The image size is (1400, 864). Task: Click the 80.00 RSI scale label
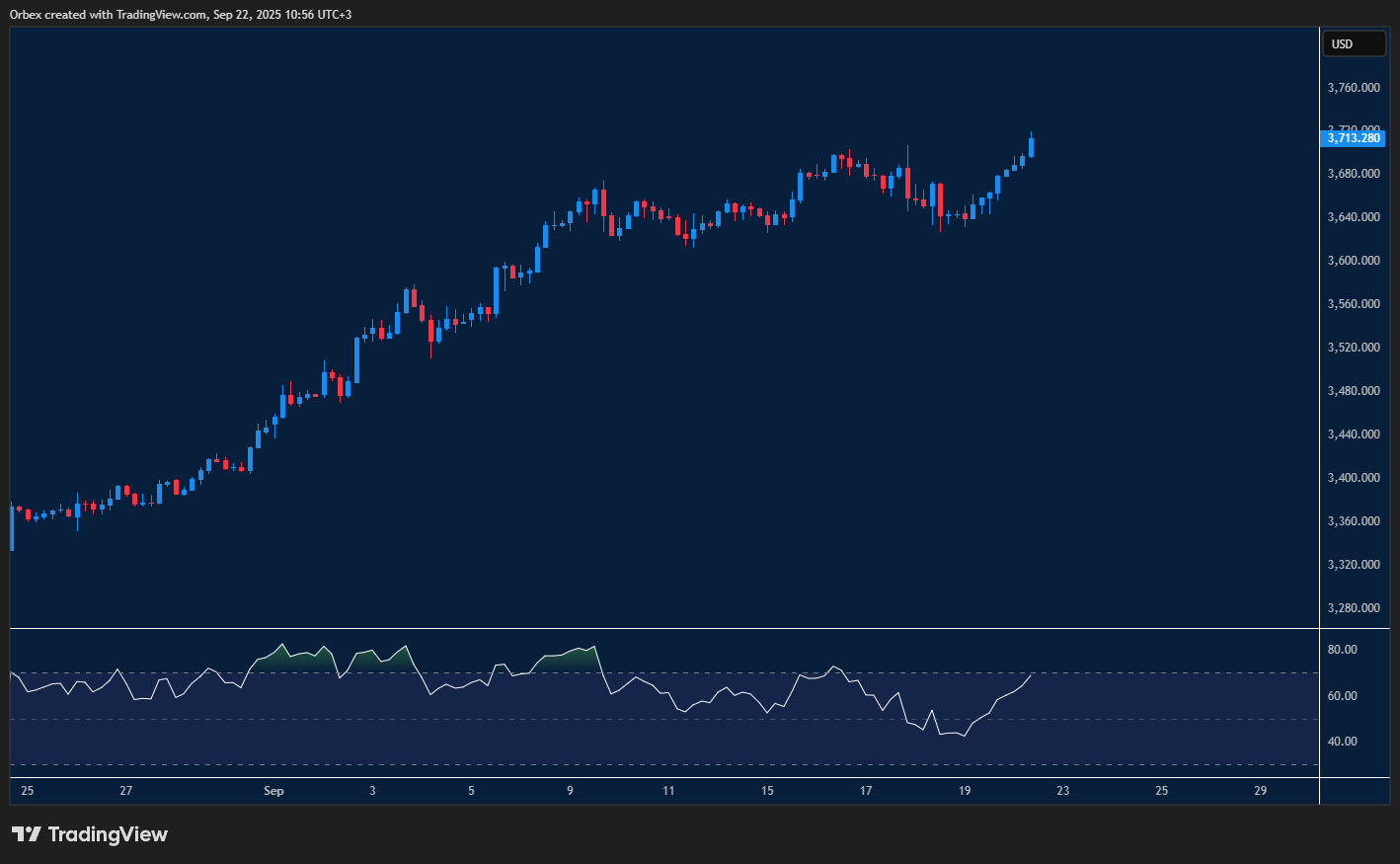(x=1342, y=650)
